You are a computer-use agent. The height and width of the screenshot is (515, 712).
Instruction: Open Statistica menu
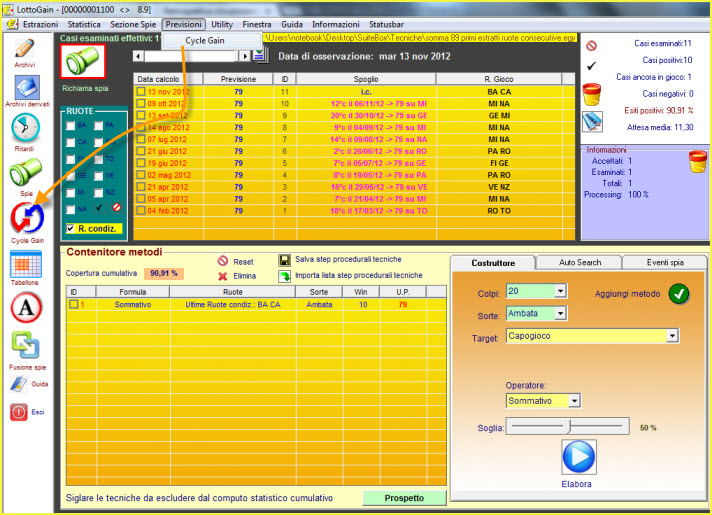pos(84,25)
